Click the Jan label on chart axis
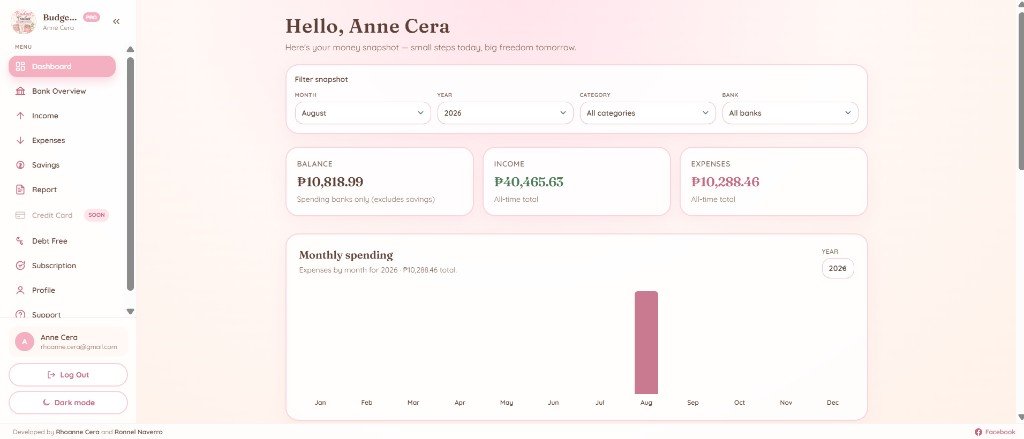1024x439 pixels. [x=320, y=403]
